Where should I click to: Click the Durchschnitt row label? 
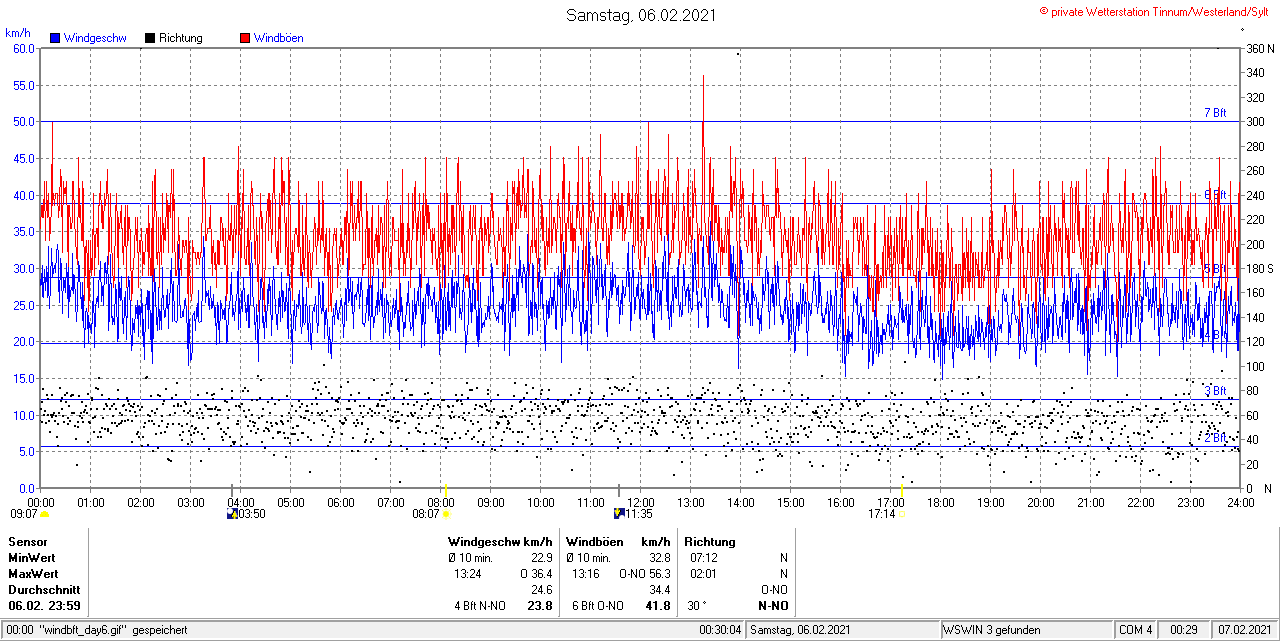coord(43,590)
